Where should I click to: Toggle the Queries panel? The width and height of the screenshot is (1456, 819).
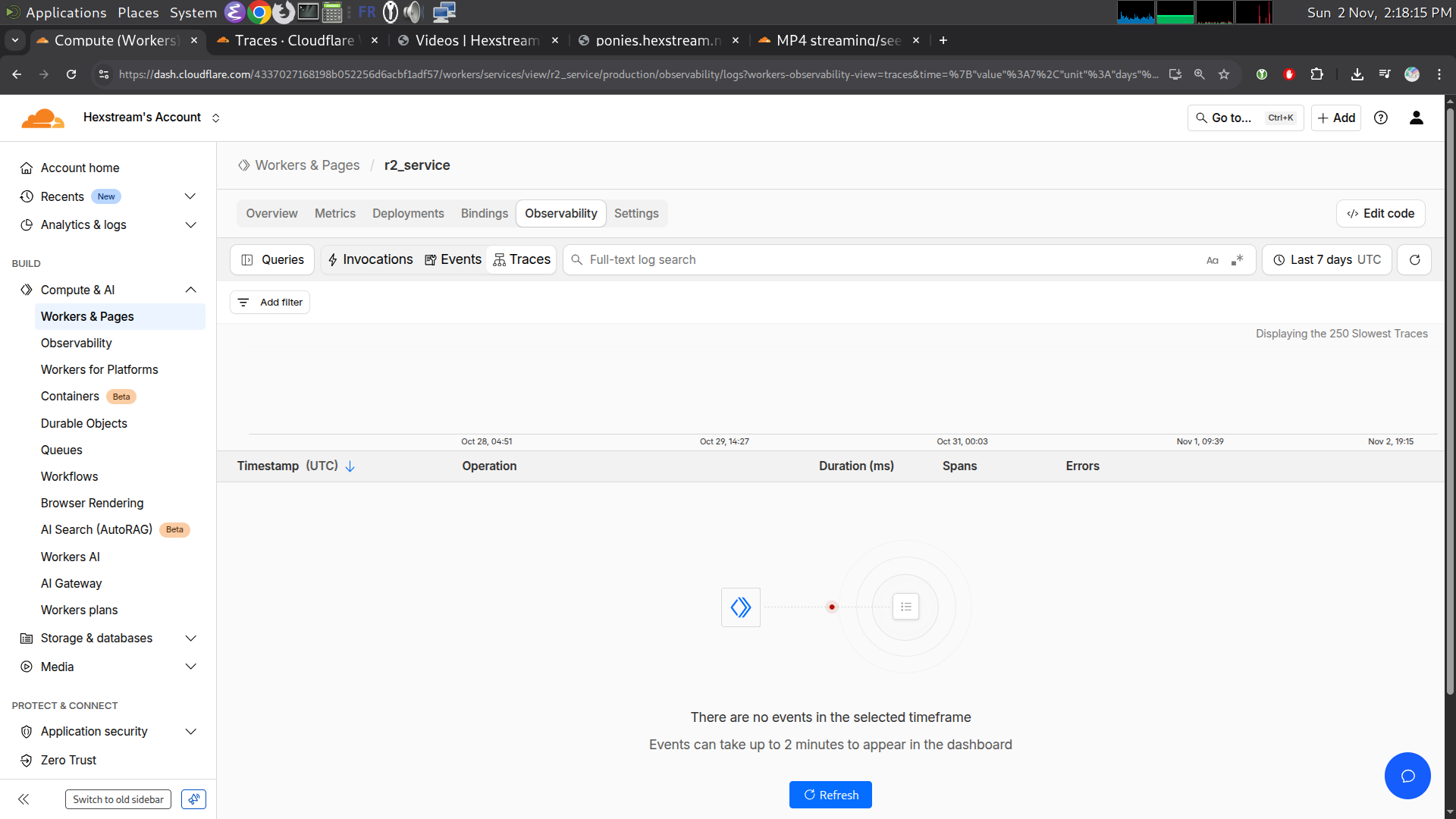[271, 259]
